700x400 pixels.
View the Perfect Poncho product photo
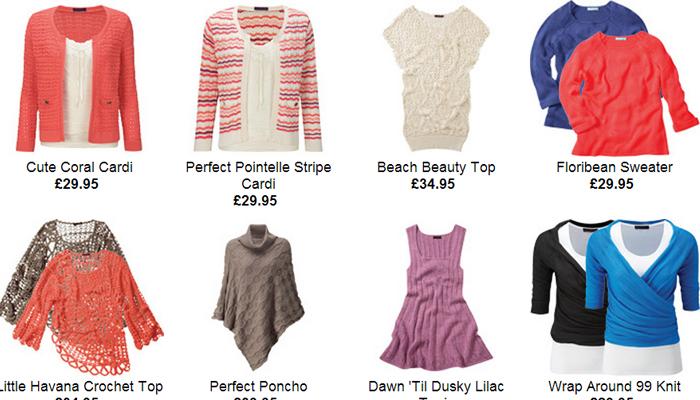[258, 297]
